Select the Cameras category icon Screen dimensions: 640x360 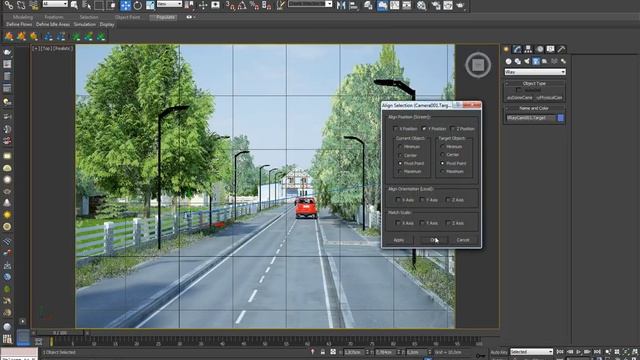pyautogui.click(x=536, y=61)
